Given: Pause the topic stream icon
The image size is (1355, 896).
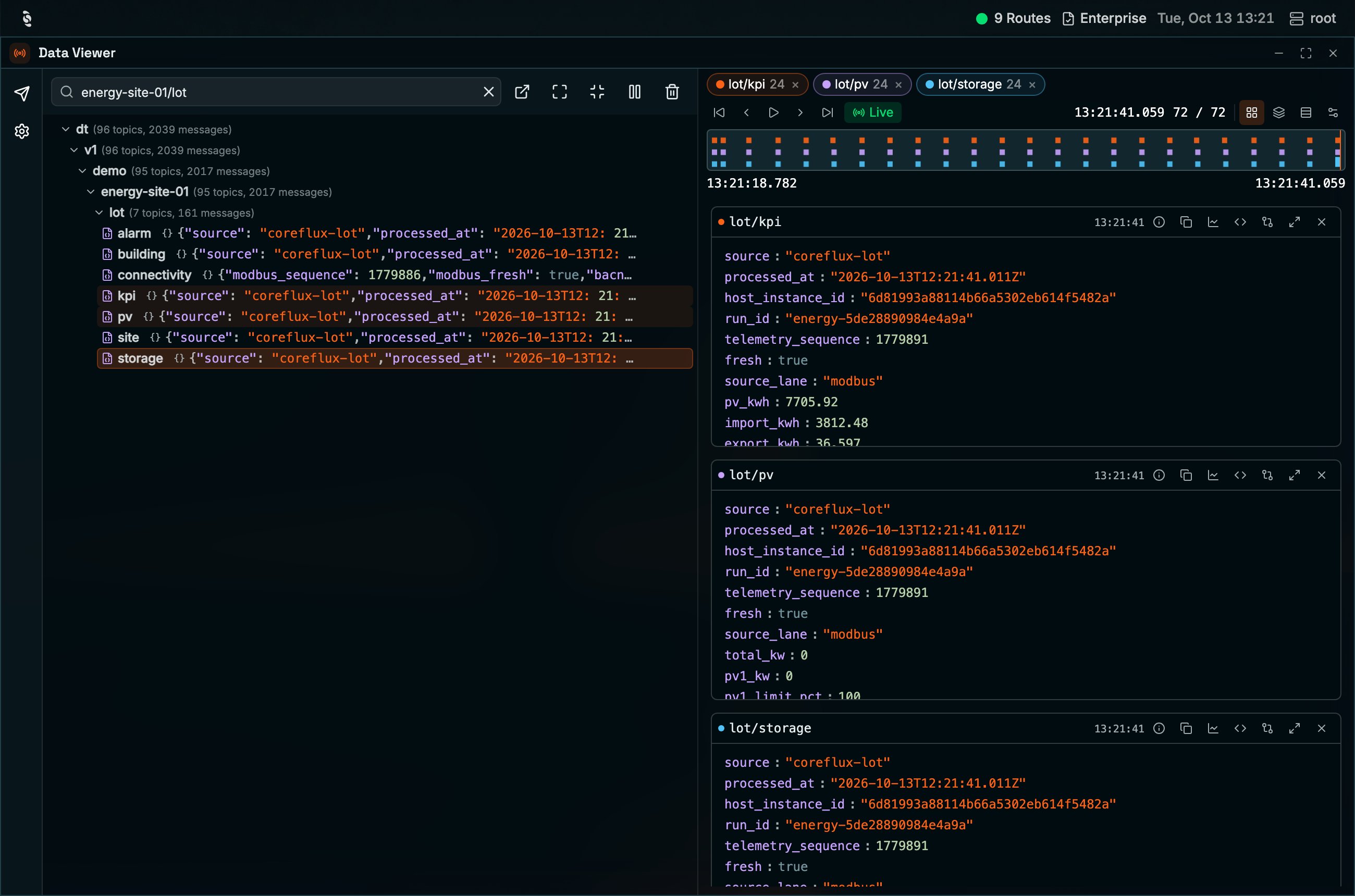Looking at the screenshot, I should coord(635,92).
